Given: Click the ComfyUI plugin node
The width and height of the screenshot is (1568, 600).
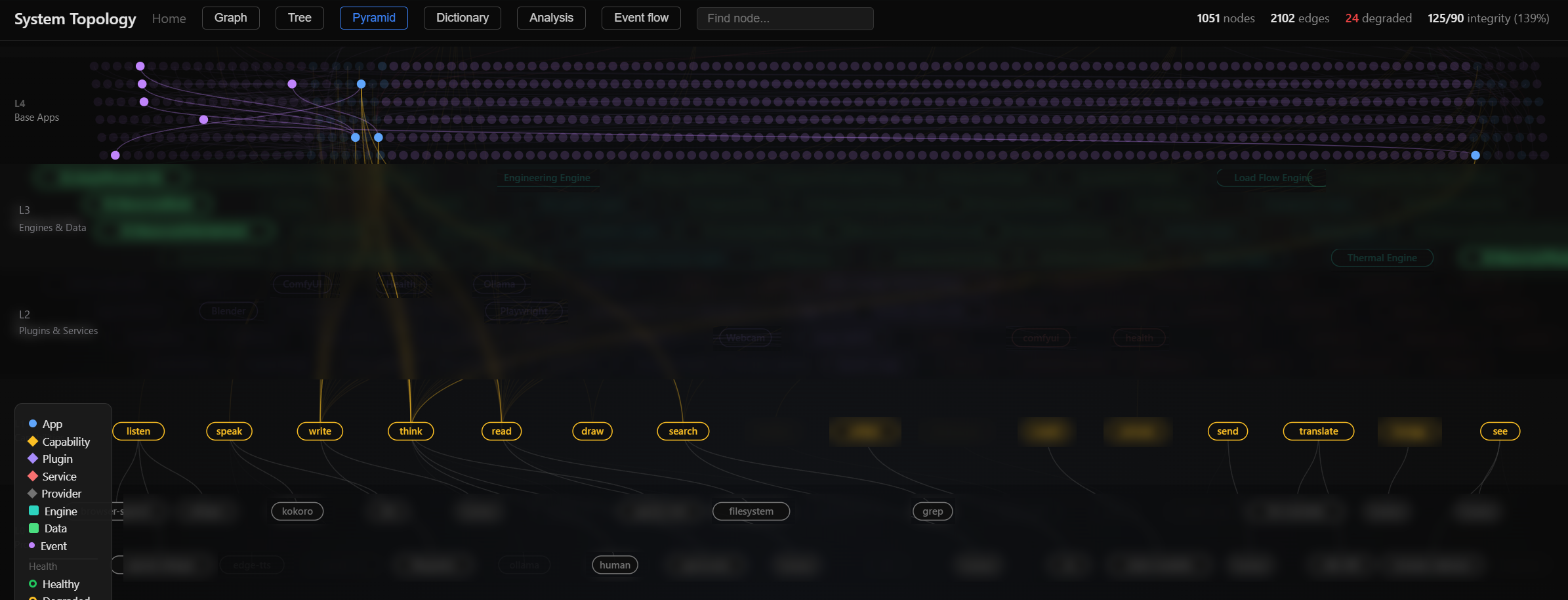Looking at the screenshot, I should tap(302, 284).
